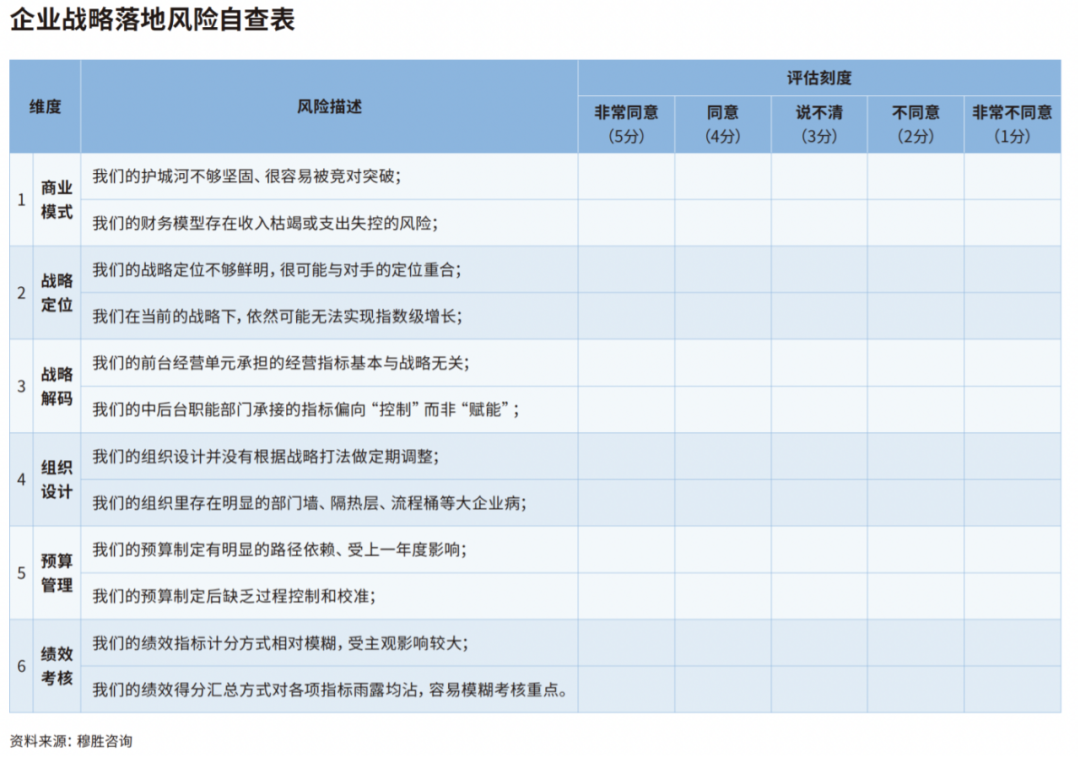Click the 预算管理 dimension cell

coord(57,573)
